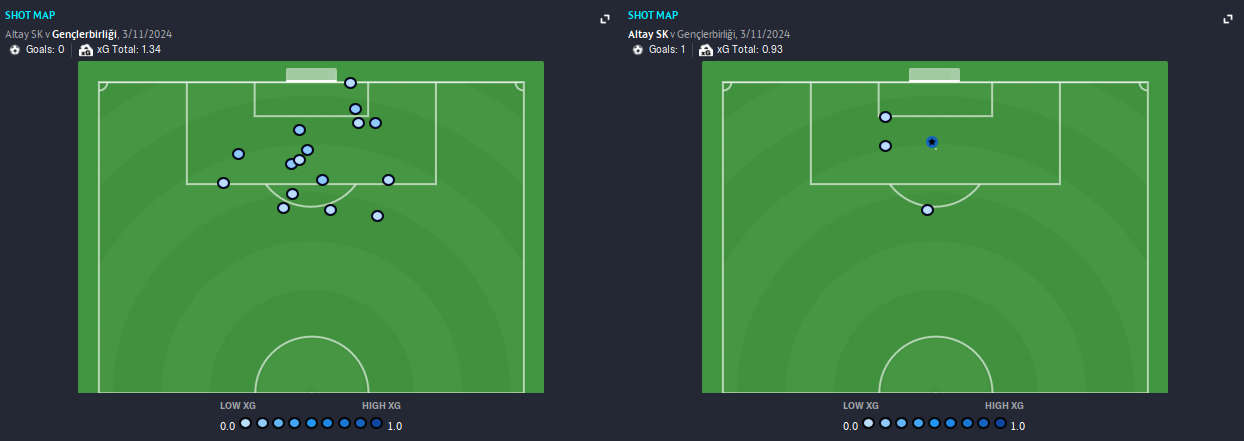Viewport: 1244px width, 441px height.
Task: Expand the right shot map panel
Action: pos(1228,19)
